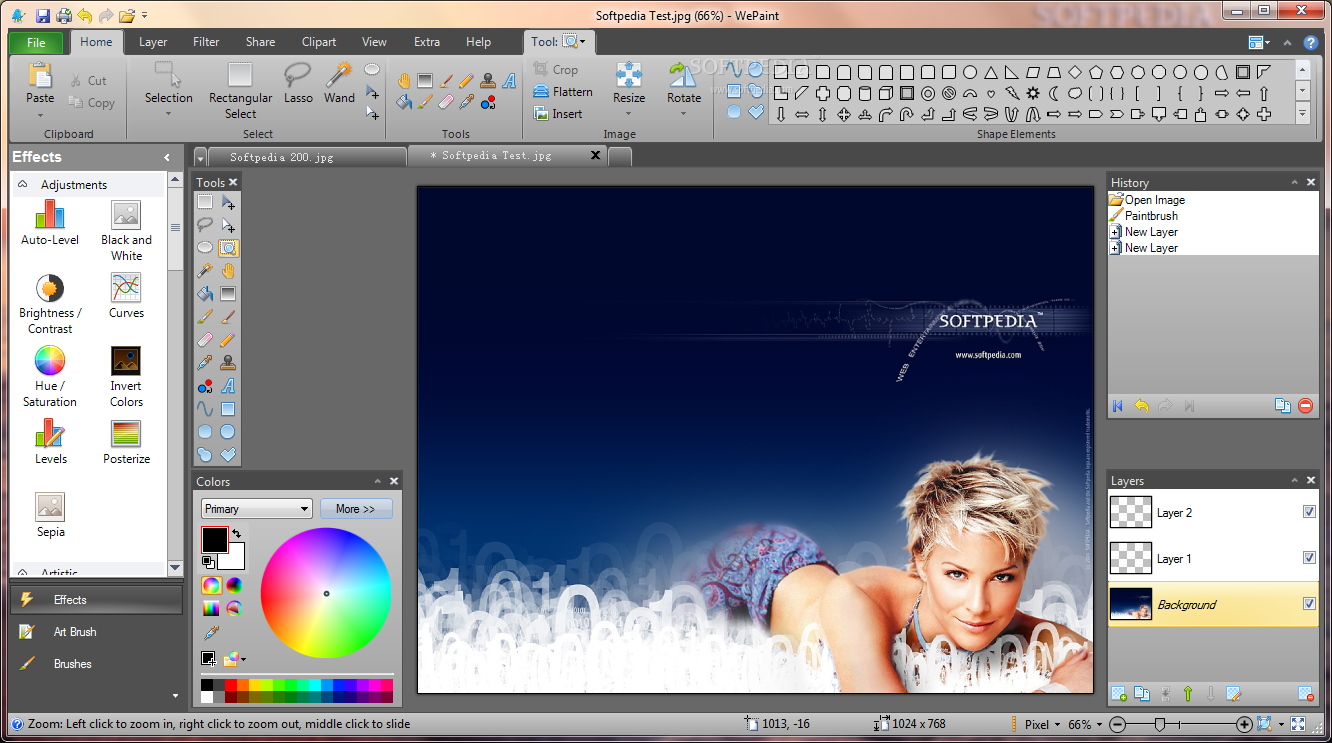The width and height of the screenshot is (1332, 743).
Task: Select the Recolor tool in Tools panel
Action: [205, 386]
